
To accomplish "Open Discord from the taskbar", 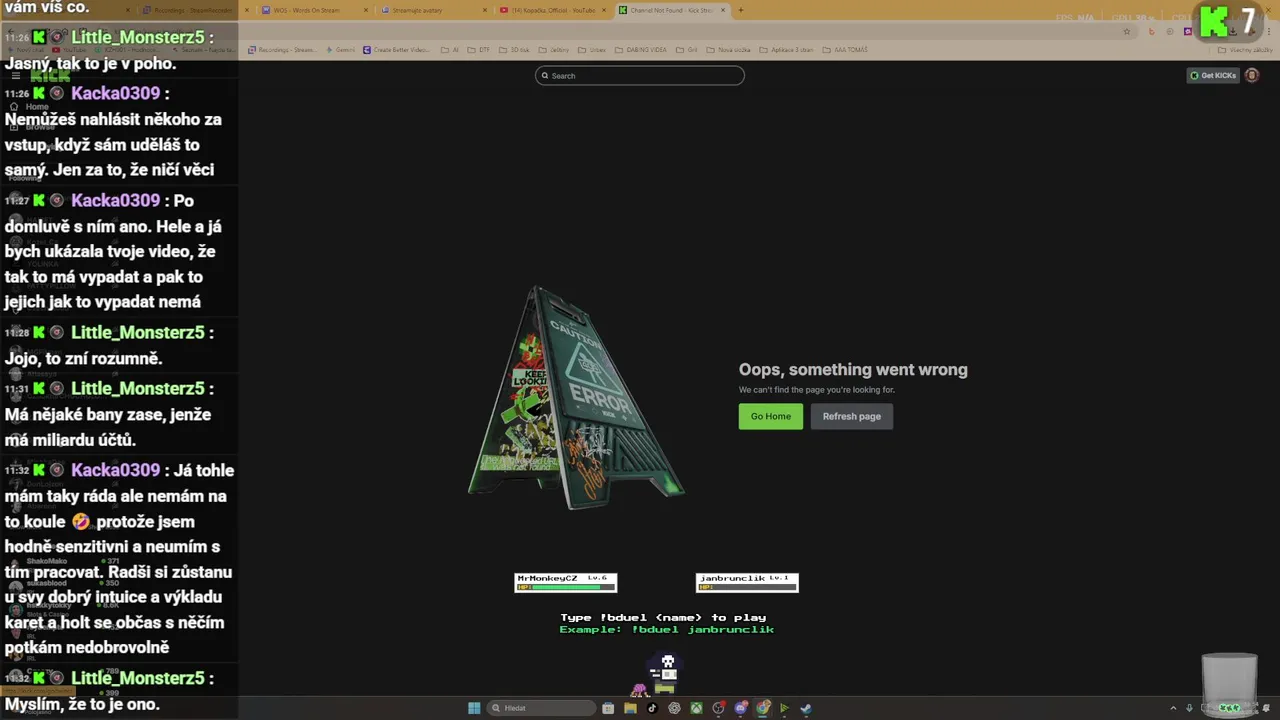I will [x=741, y=708].
